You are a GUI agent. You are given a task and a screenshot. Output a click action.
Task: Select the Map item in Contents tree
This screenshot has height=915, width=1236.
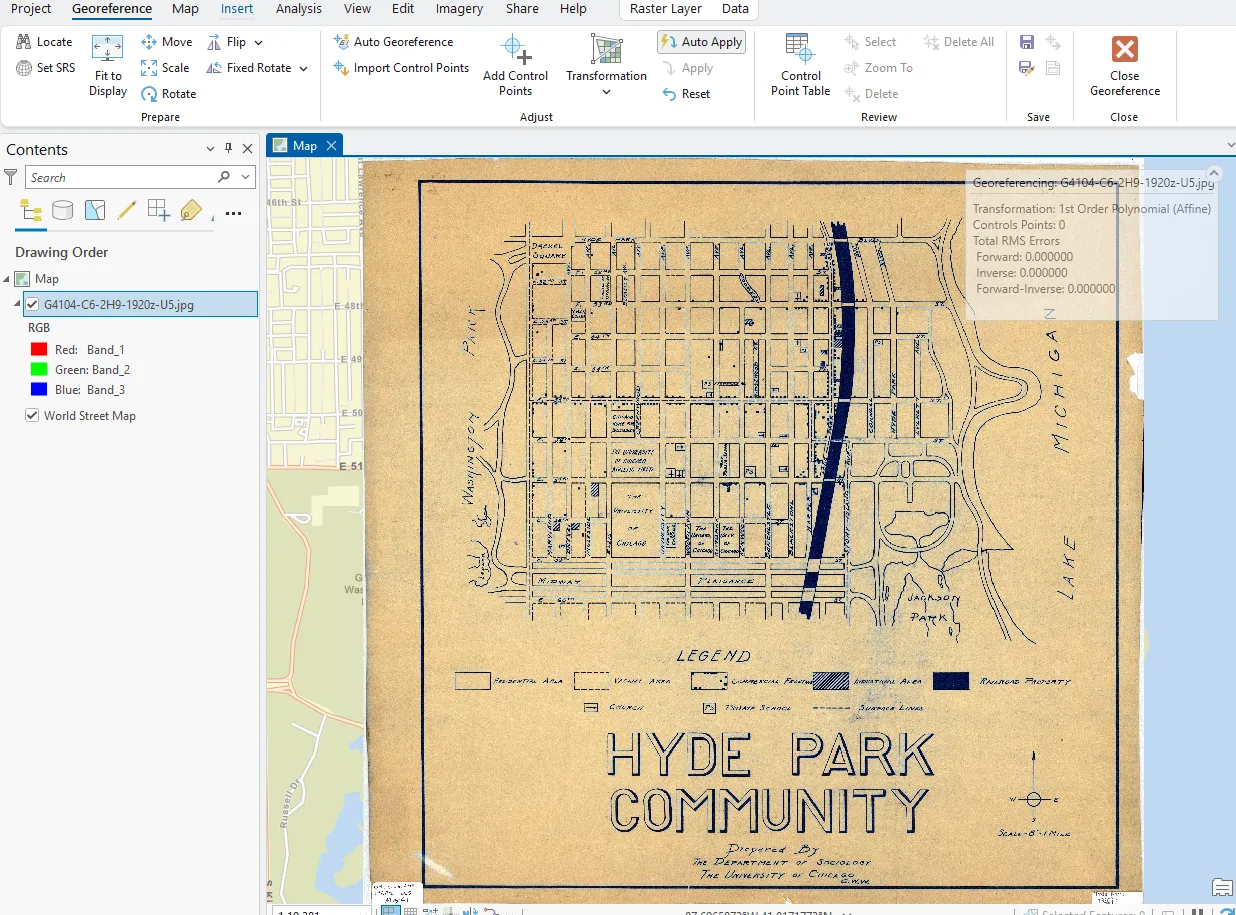click(47, 279)
